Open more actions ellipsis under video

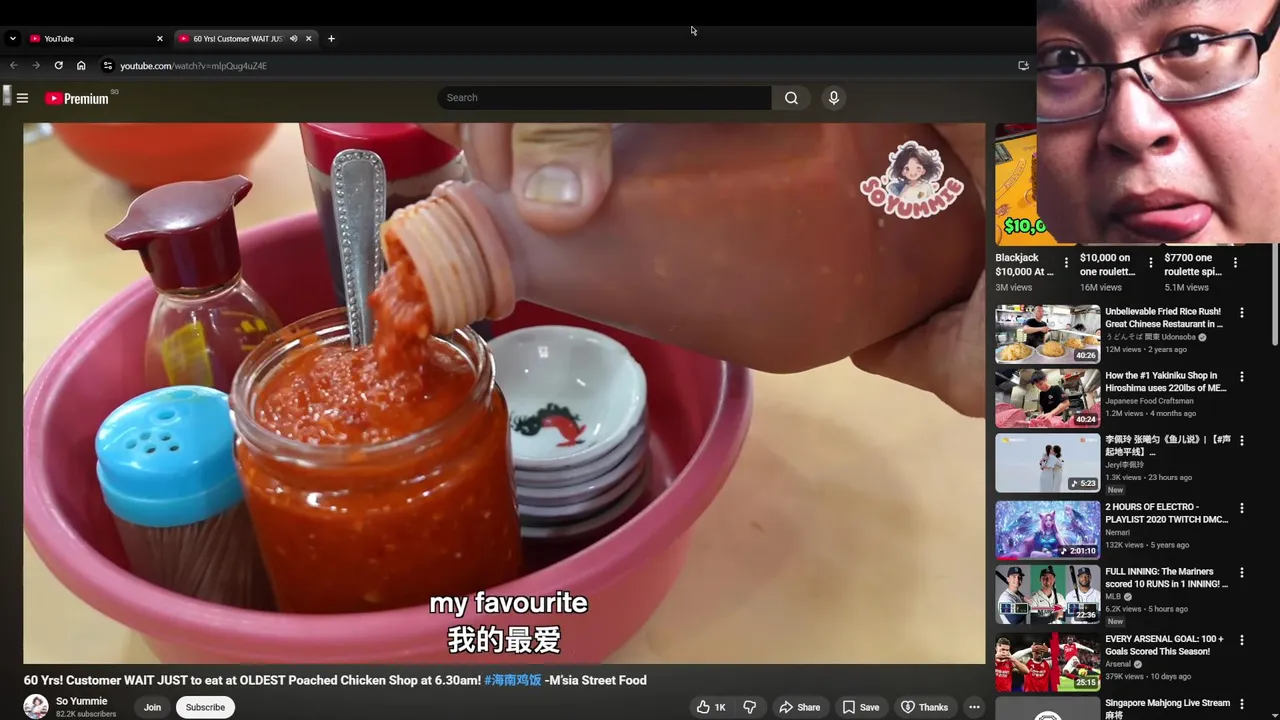(x=974, y=707)
